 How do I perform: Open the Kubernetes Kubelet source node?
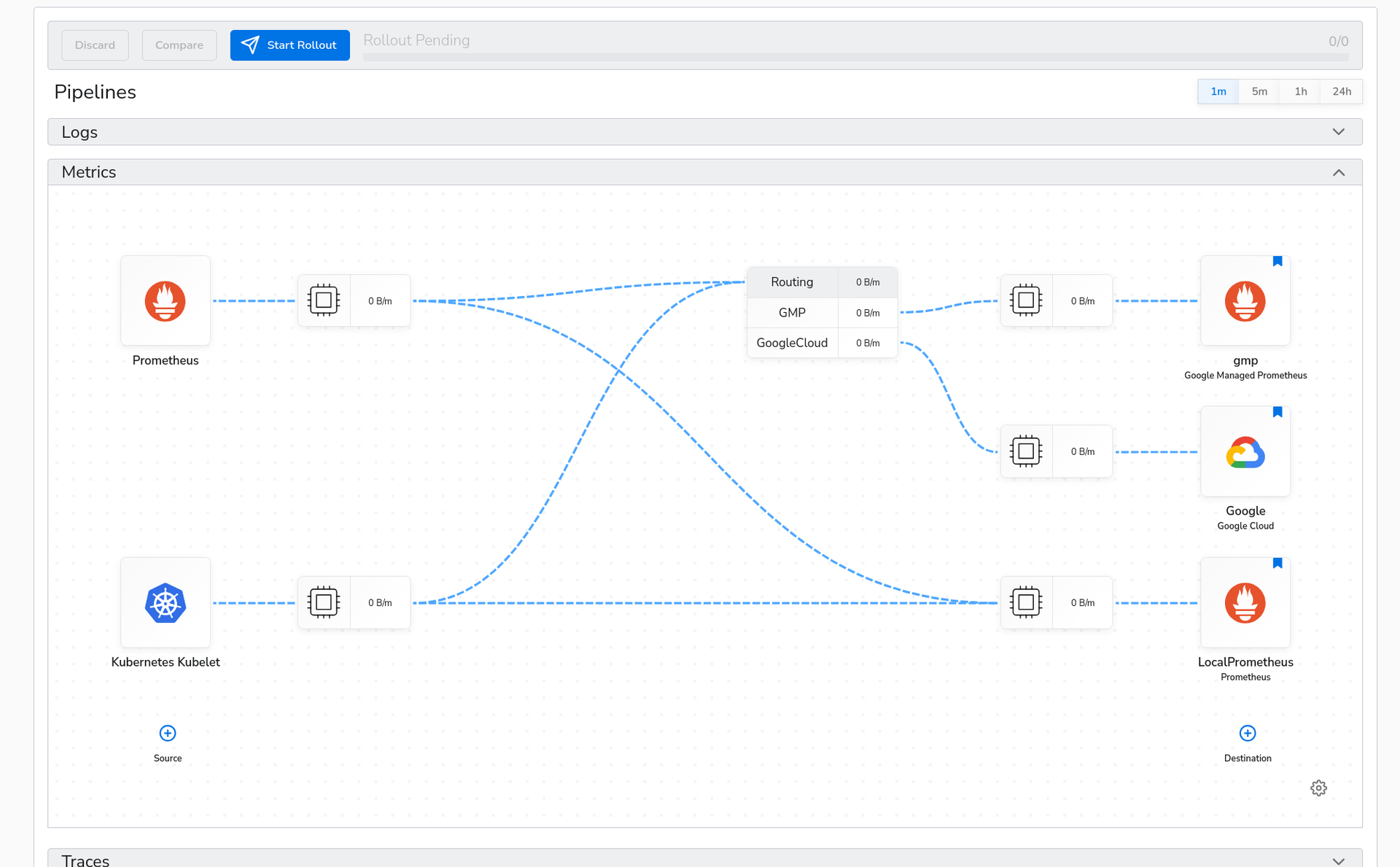pos(166,602)
